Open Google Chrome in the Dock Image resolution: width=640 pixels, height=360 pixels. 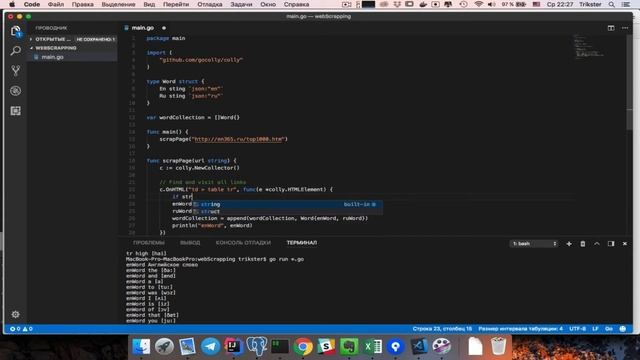[x=303, y=347]
